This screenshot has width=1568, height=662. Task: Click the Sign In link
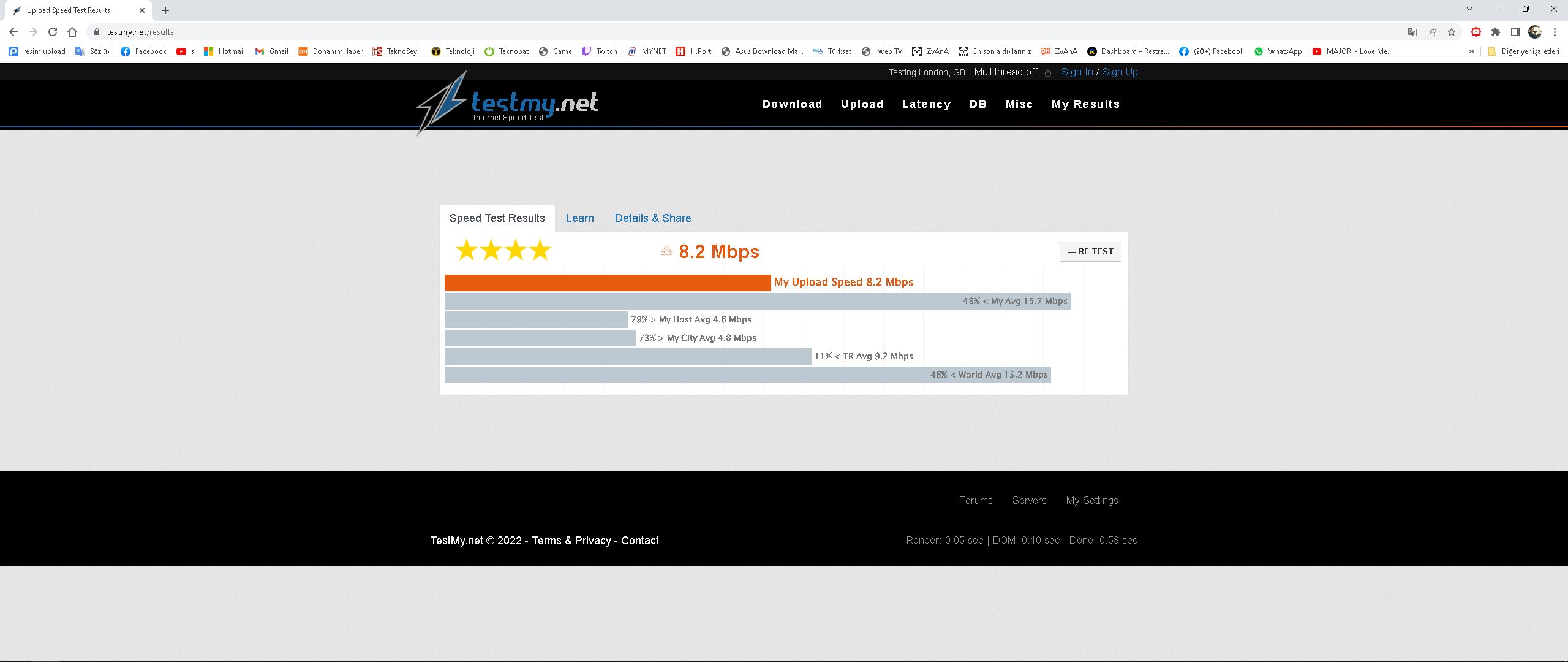[x=1077, y=72]
